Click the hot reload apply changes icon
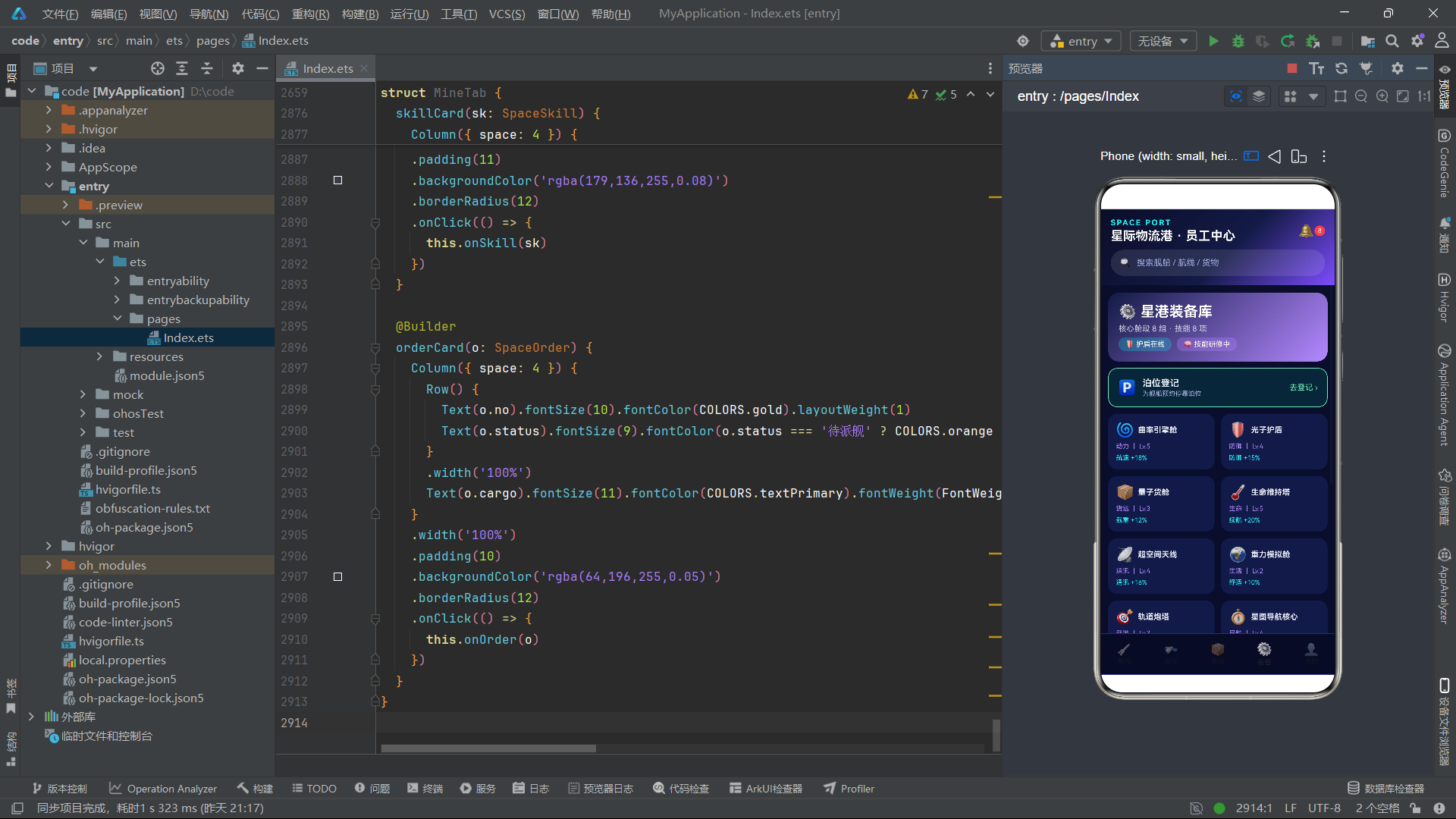This screenshot has height=819, width=1456. click(1288, 41)
